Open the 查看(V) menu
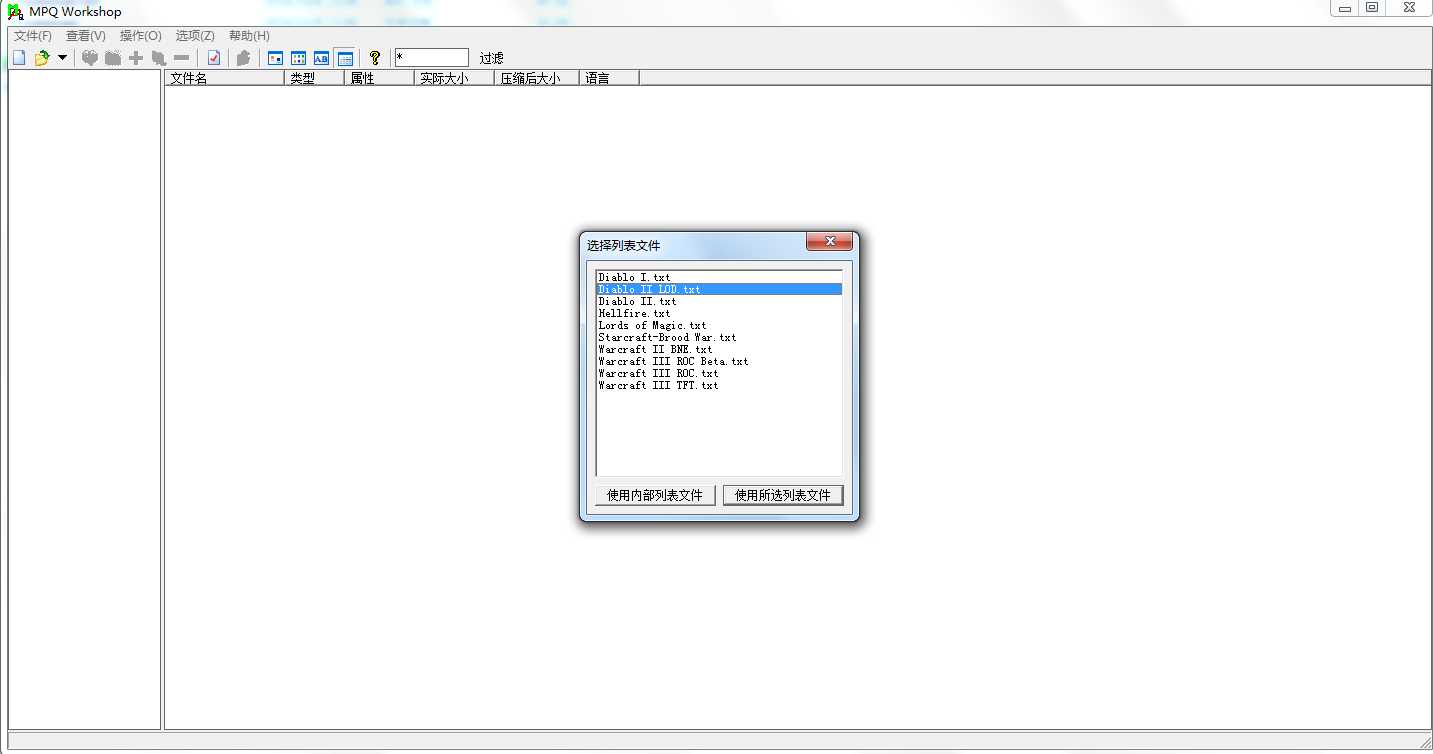This screenshot has height=754, width=1433. (86, 36)
